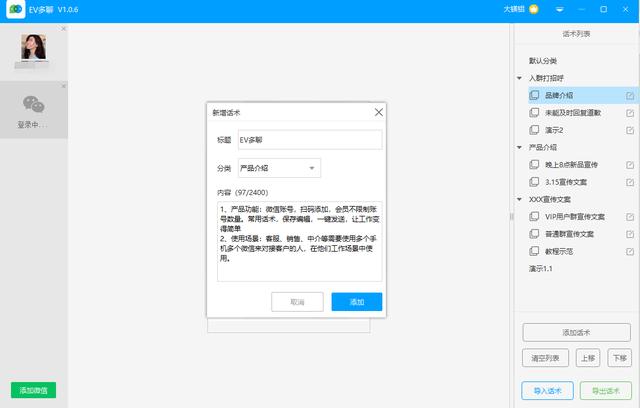Close the 新增话术 dialog with X
The height and width of the screenshot is (408, 640).
coord(378,112)
